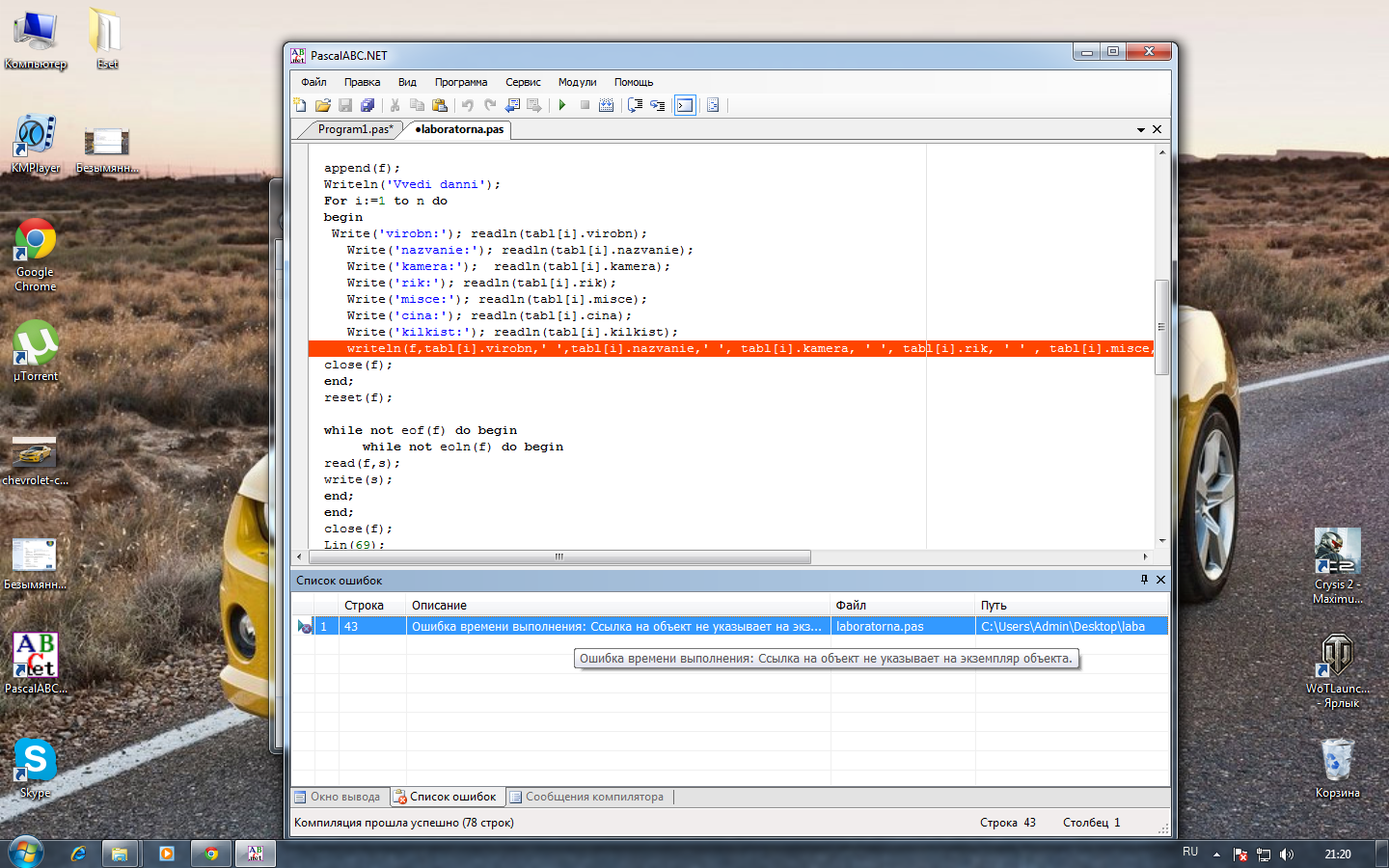Viewport: 1389px width, 868px height.
Task: Switch to the Program1.pas tab
Action: 354,129
